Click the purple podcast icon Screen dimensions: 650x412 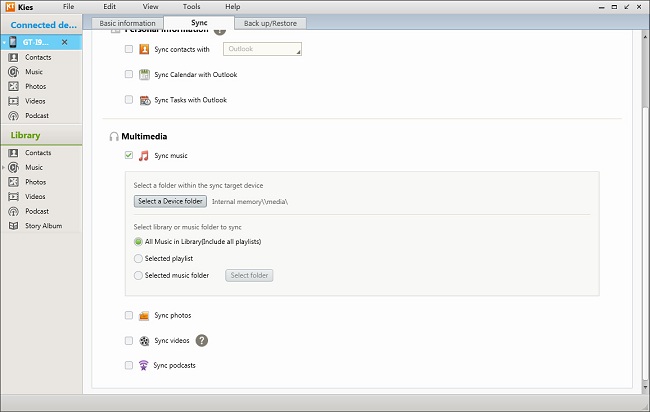(143, 366)
